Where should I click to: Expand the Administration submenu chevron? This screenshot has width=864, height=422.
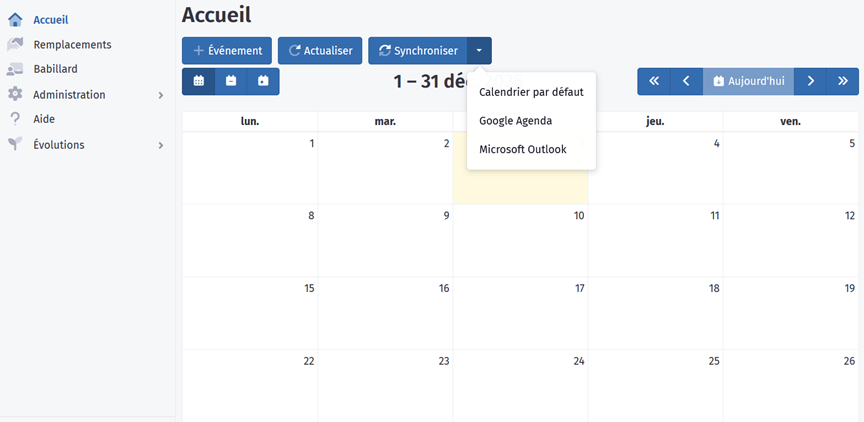[x=161, y=95]
